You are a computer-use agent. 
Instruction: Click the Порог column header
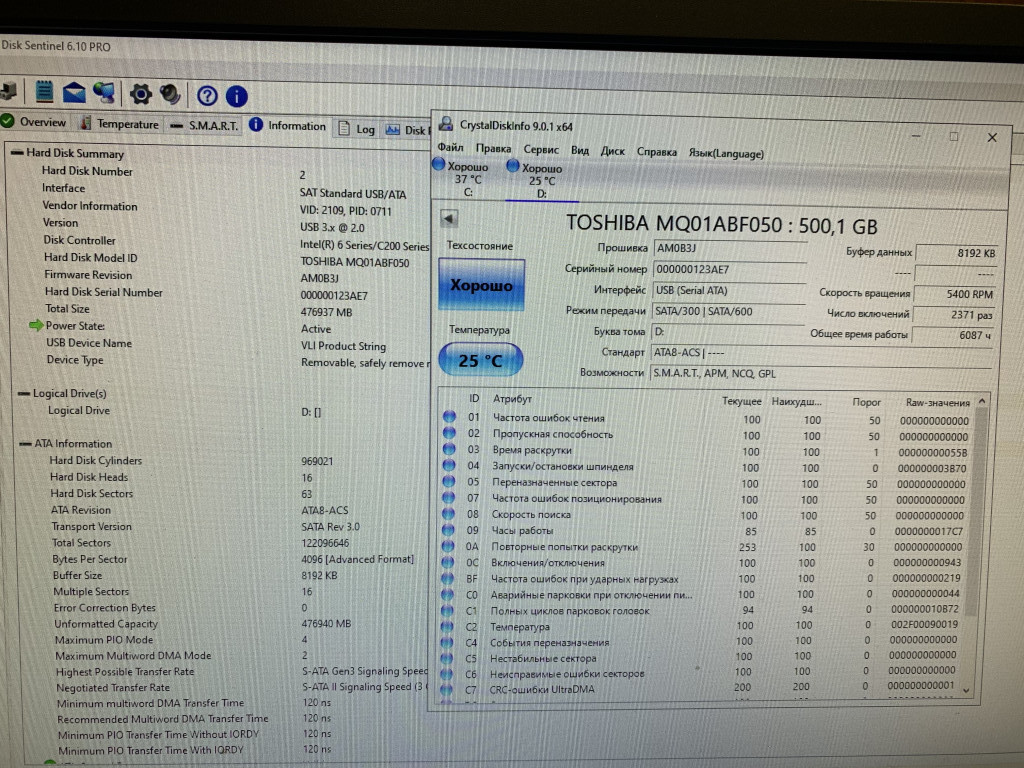click(x=866, y=402)
